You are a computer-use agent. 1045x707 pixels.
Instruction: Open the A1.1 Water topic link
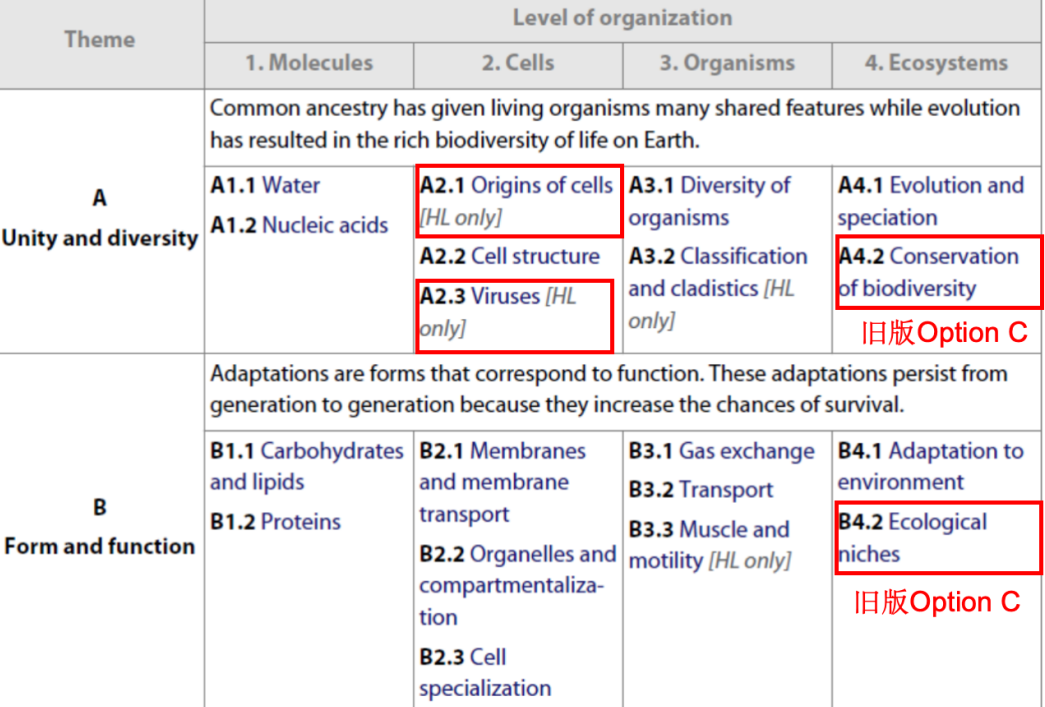coord(265,185)
